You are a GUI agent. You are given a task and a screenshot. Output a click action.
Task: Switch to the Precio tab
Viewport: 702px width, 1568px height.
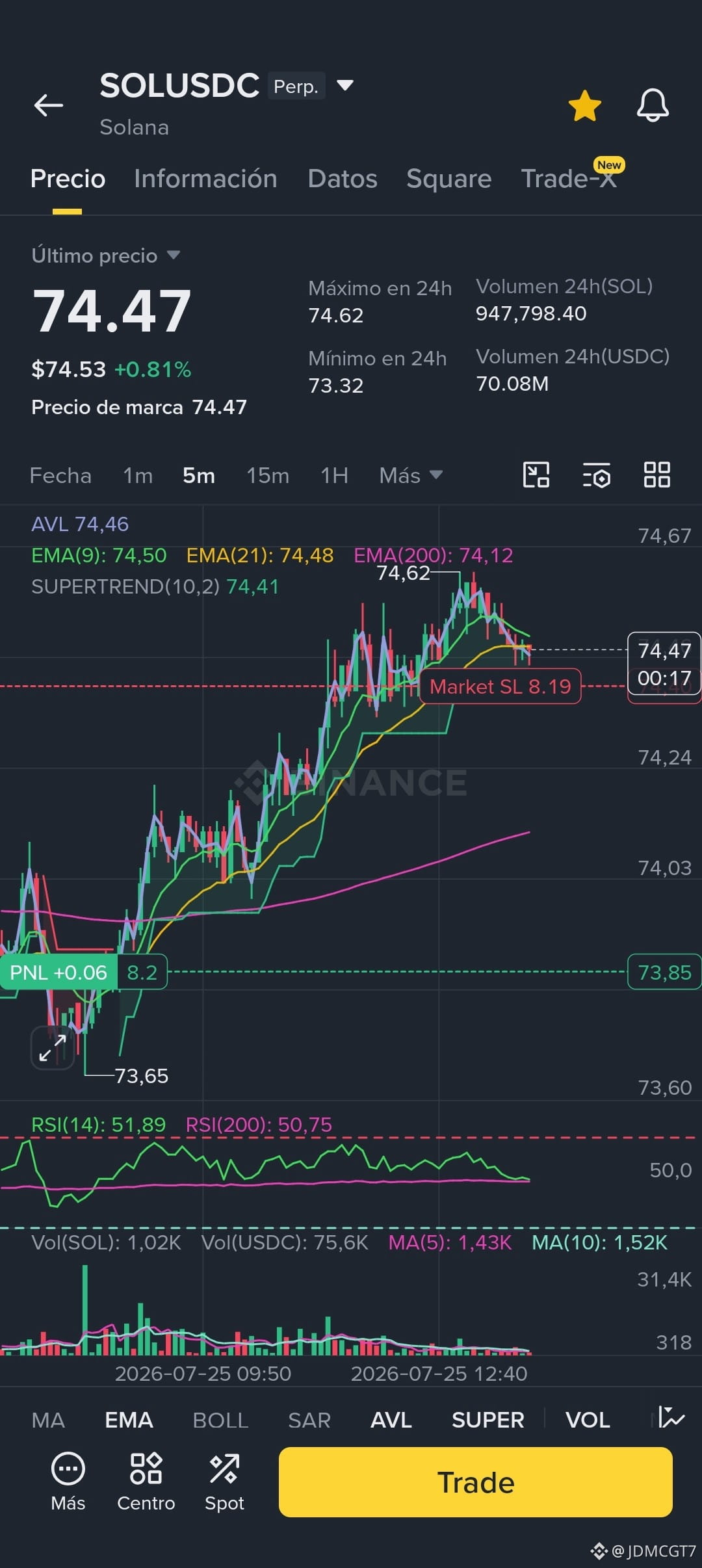pos(68,179)
